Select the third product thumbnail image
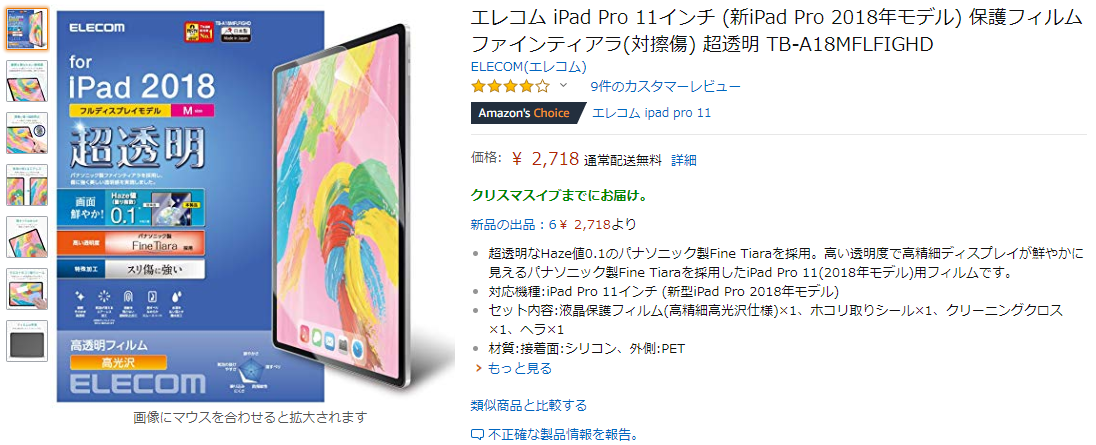Screen dimensions: 1096x445 [x=27, y=133]
